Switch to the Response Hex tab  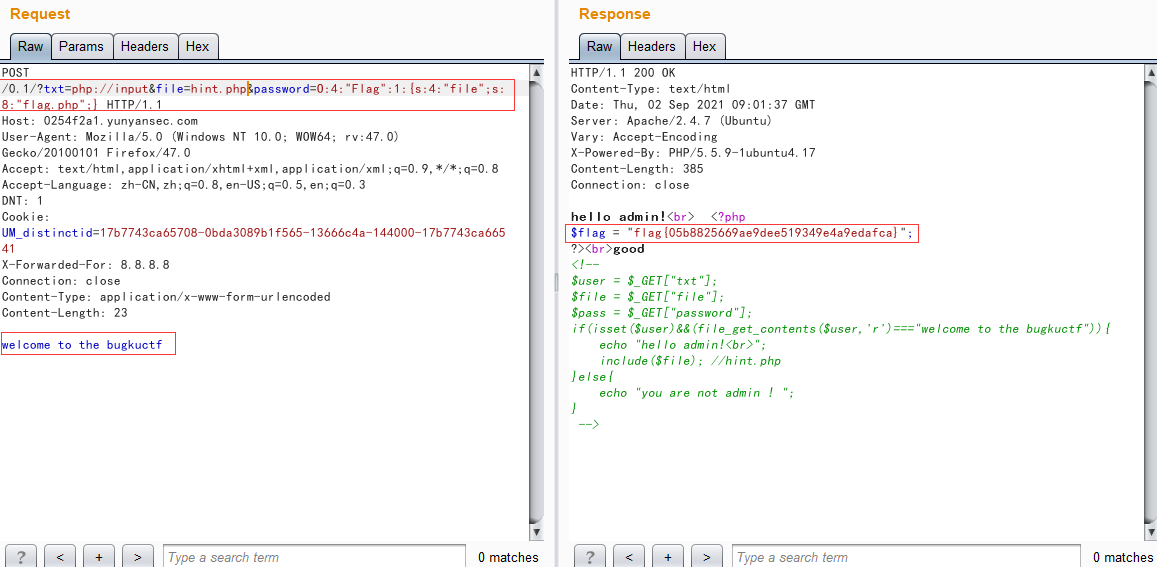705,47
